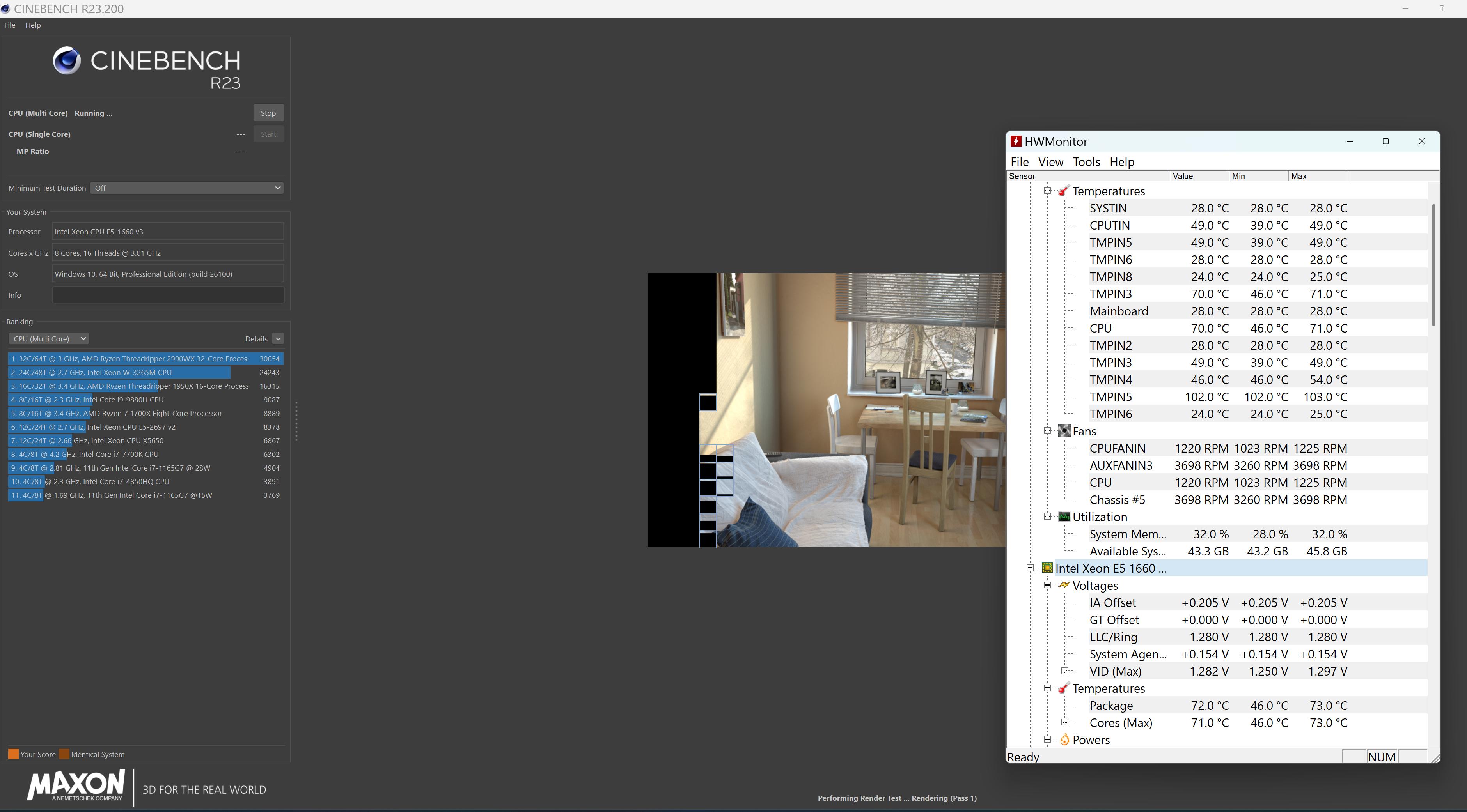
Task: Click the HWMonitor lightning app icon
Action: (x=1016, y=142)
